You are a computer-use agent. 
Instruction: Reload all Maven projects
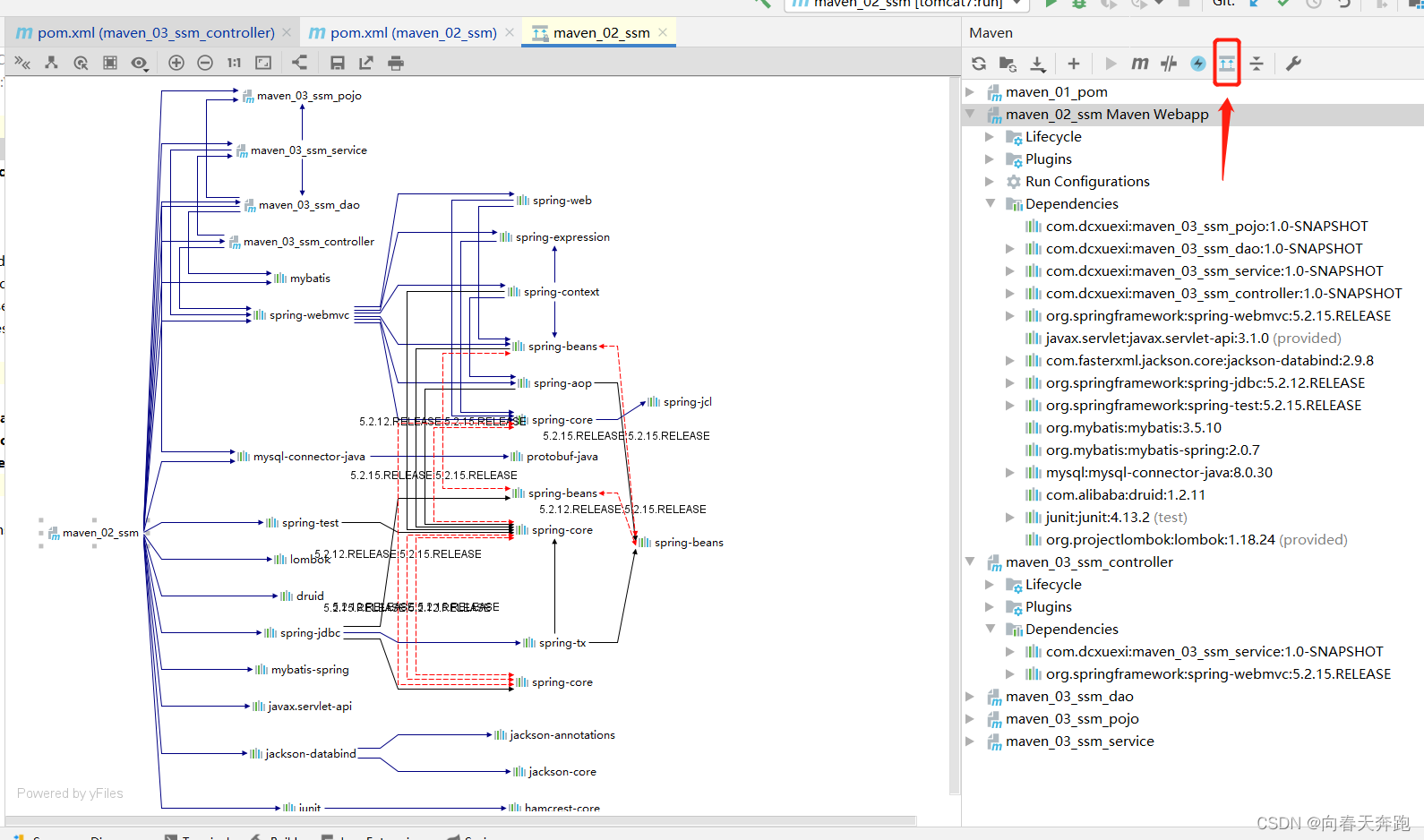click(979, 64)
